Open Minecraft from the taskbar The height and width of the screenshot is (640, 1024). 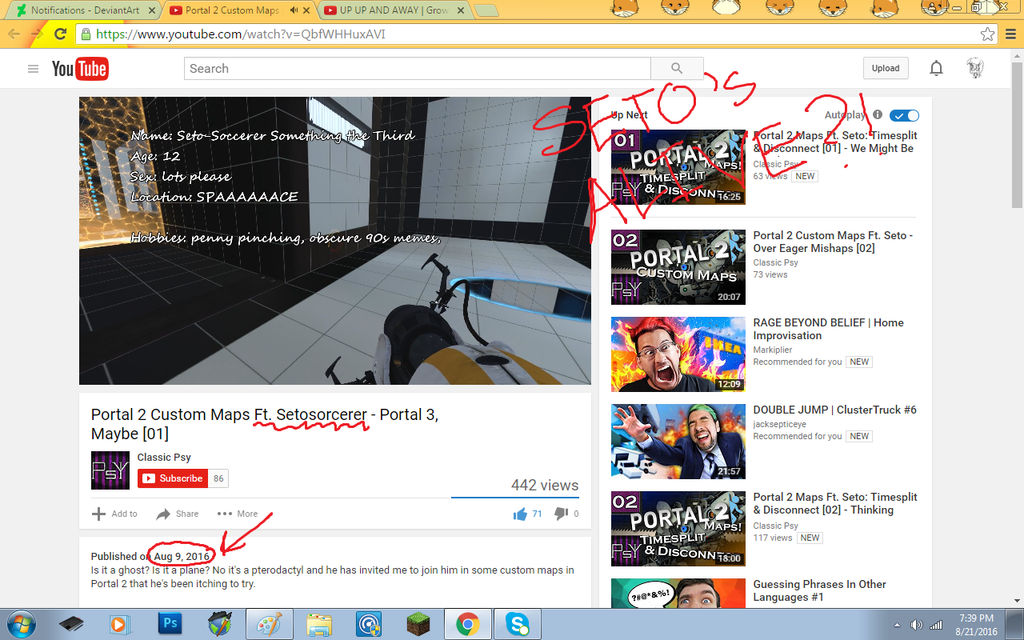coord(418,624)
